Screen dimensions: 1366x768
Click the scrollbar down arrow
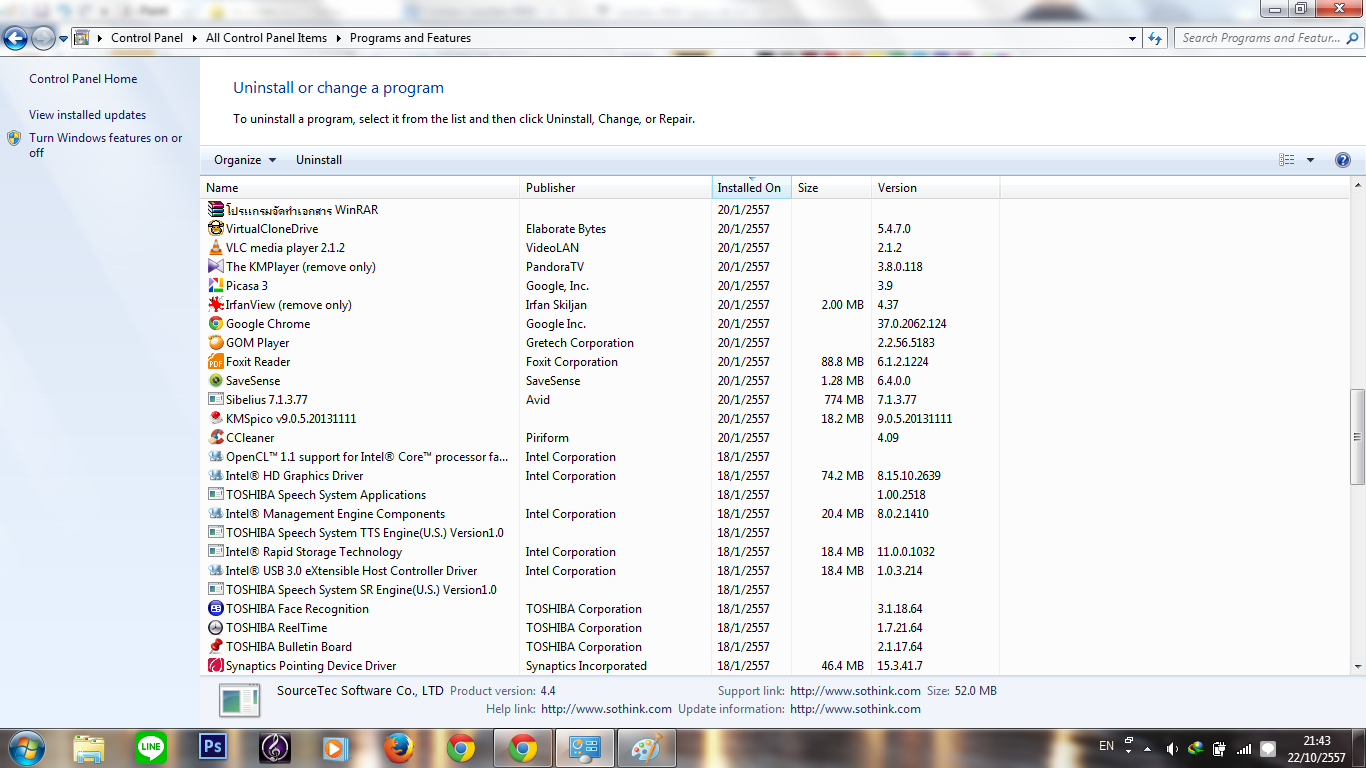pyautogui.click(x=1357, y=666)
